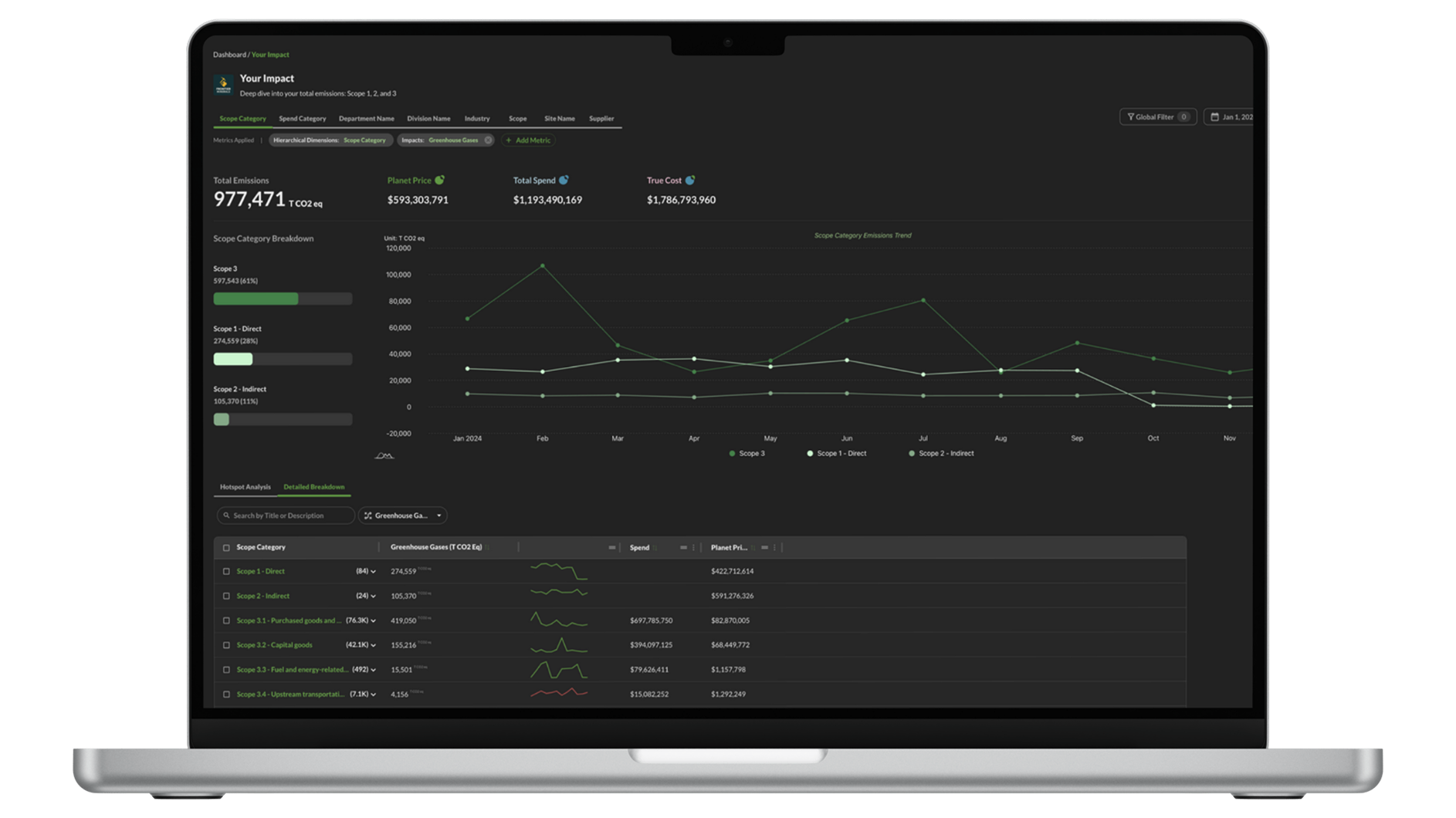Tick the header select-all checkbox beside Scope Category
1456x818 pixels.
226,548
